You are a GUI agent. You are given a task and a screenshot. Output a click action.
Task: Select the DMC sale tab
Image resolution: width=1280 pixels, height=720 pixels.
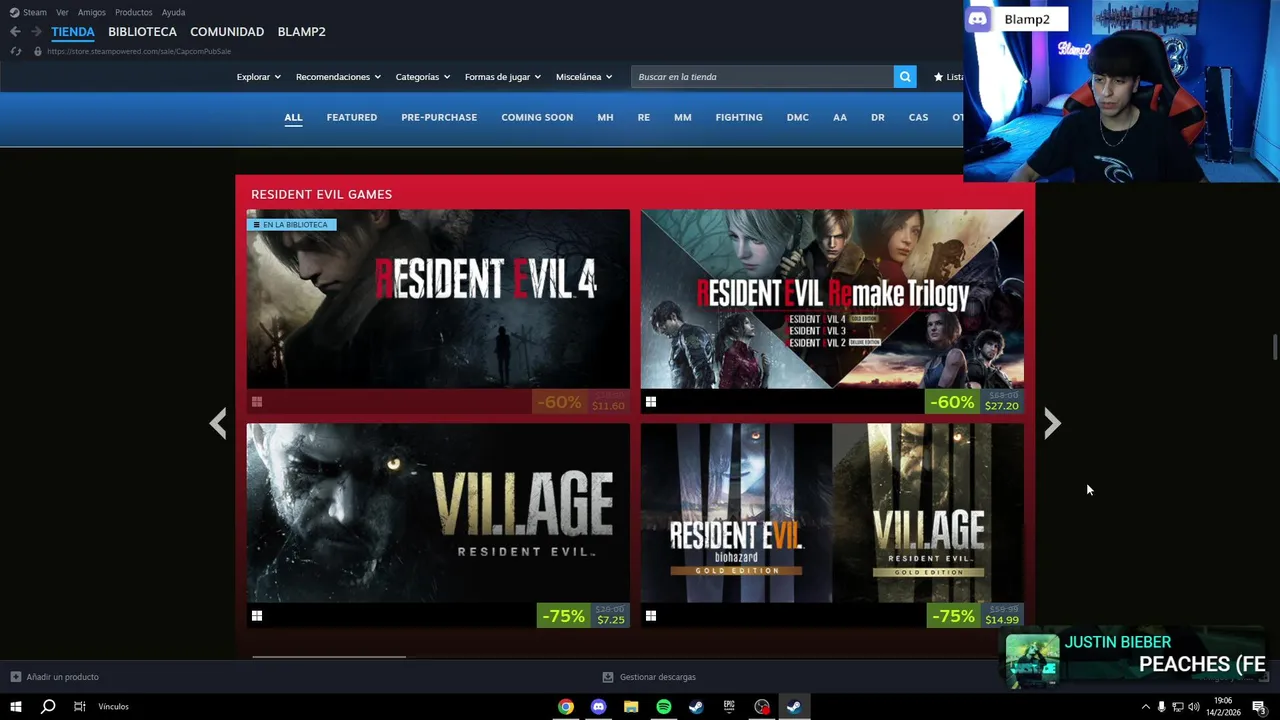798,117
